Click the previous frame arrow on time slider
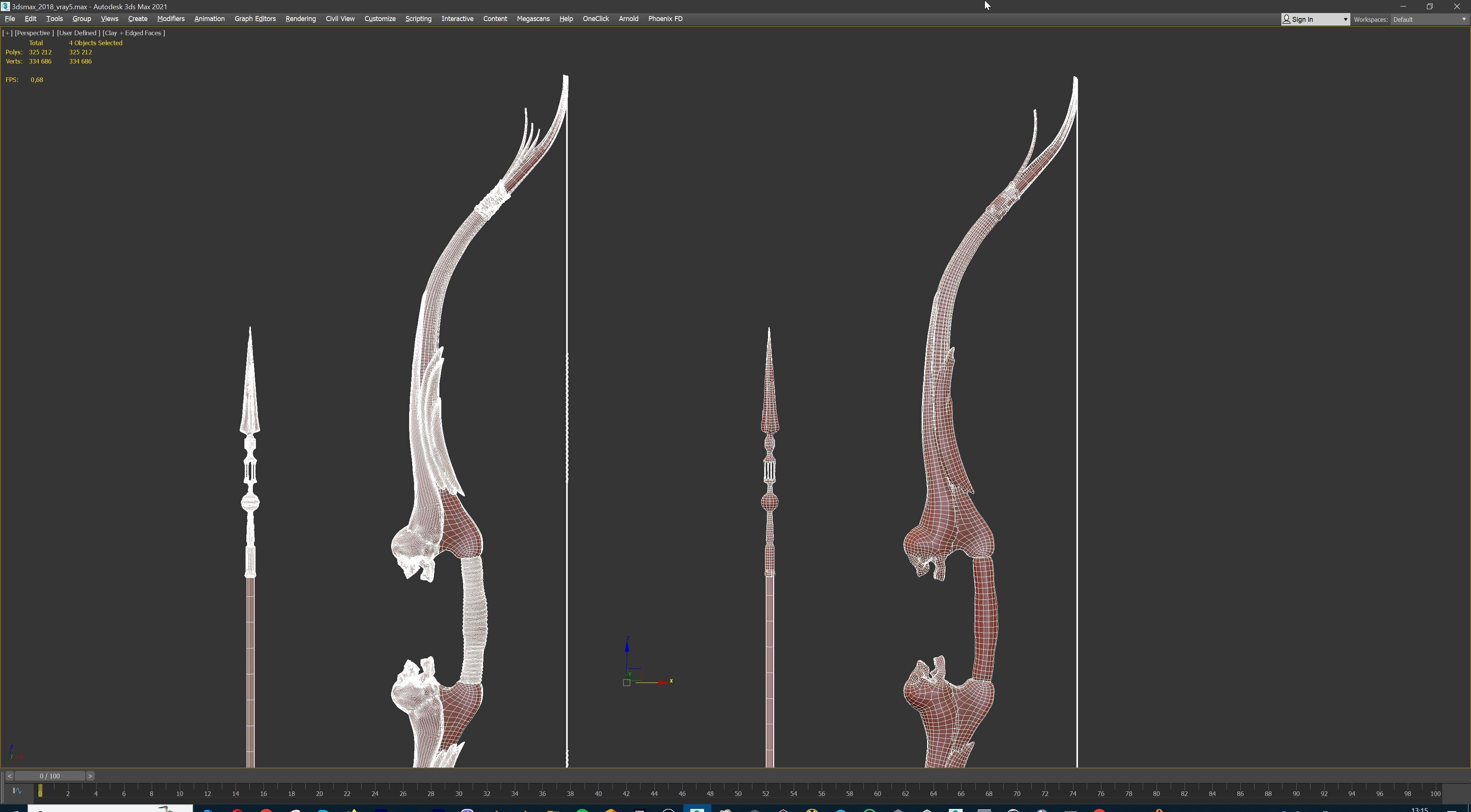Image resolution: width=1471 pixels, height=812 pixels. (x=9, y=776)
